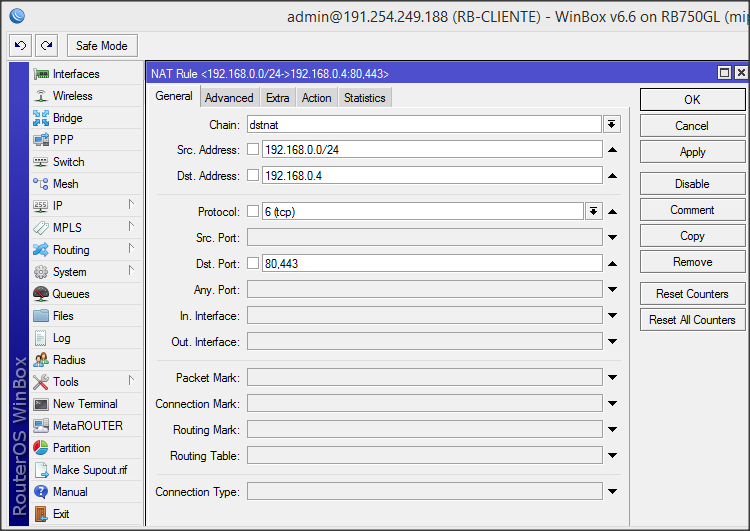This screenshot has height=531, width=750.
Task: Click the System gear icon
Action: [x=41, y=272]
